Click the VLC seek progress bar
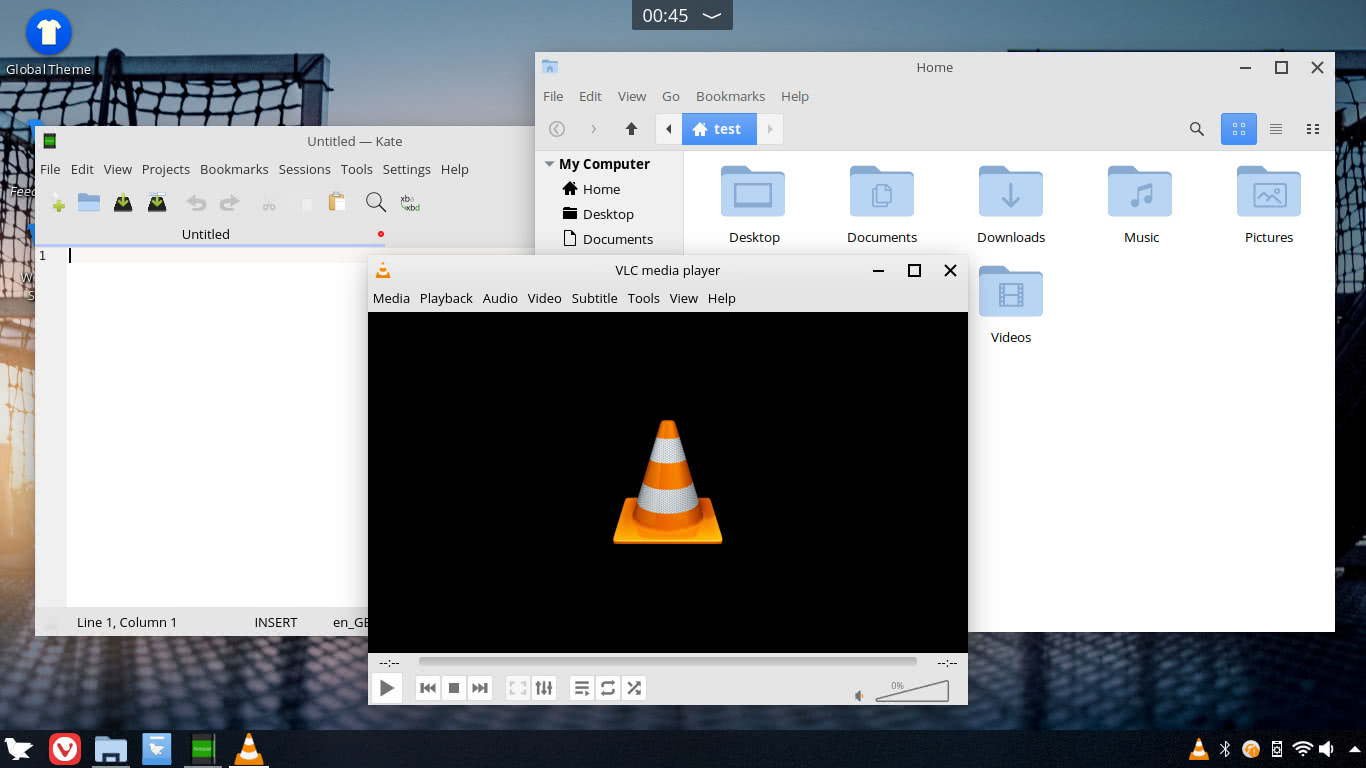Image resolution: width=1366 pixels, height=768 pixels. tap(667, 661)
